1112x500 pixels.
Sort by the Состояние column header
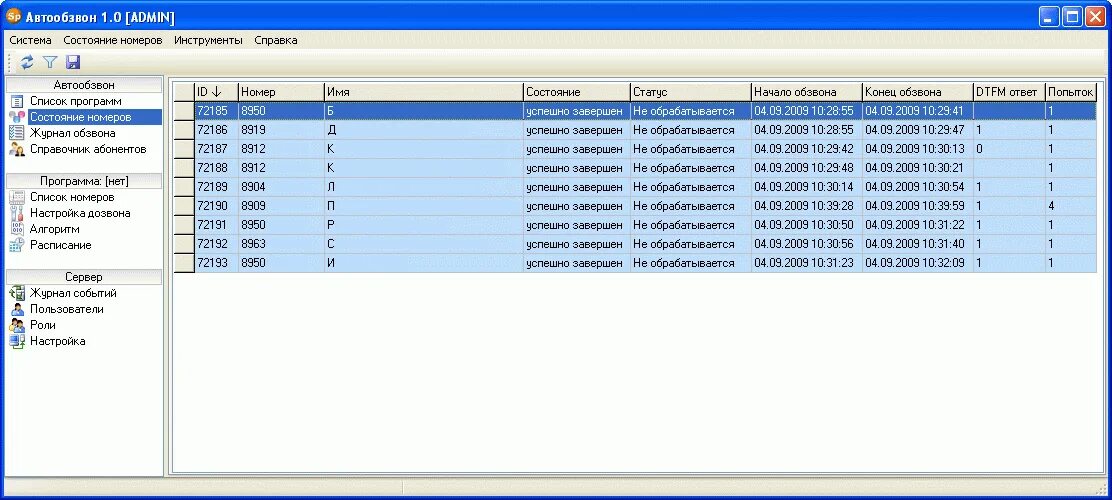pos(577,92)
